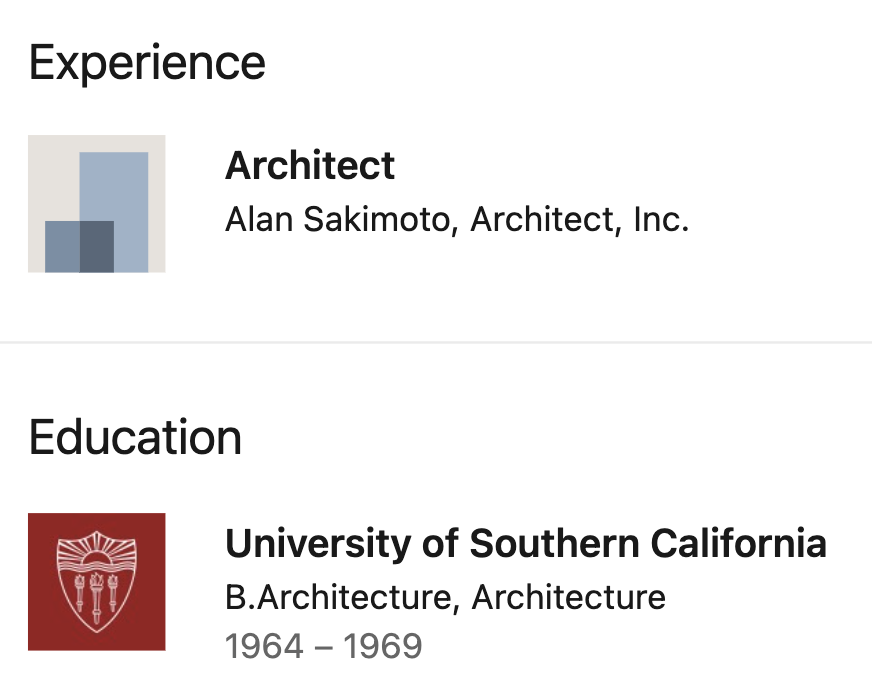The width and height of the screenshot is (872, 698).
Task: Click the 1964 – 1969 date range
Action: [323, 646]
